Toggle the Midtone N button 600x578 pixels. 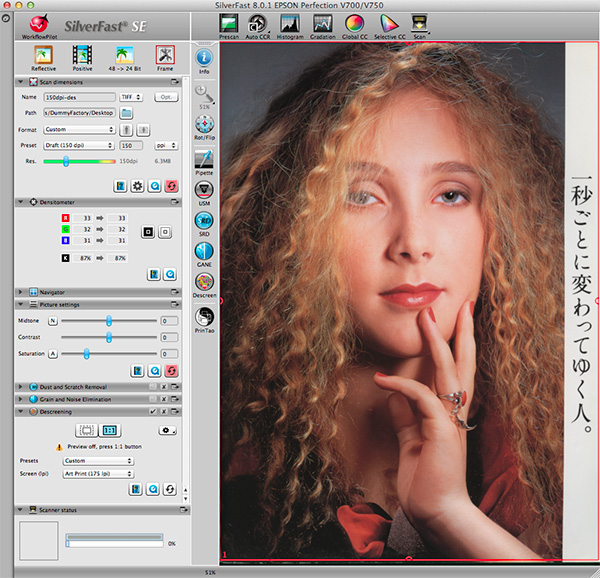pos(53,321)
